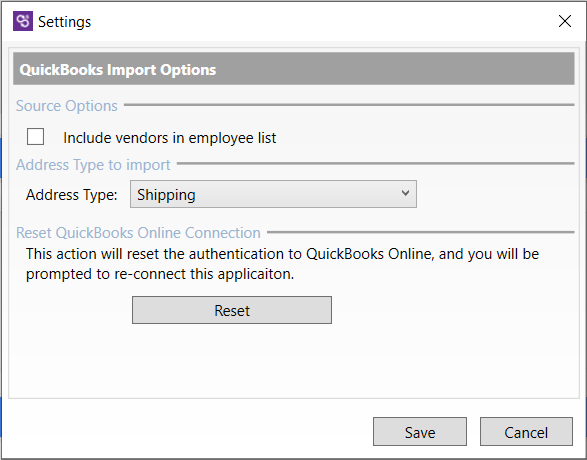The image size is (587, 460).
Task: Click the Address Type to import label
Action: click(x=93, y=165)
